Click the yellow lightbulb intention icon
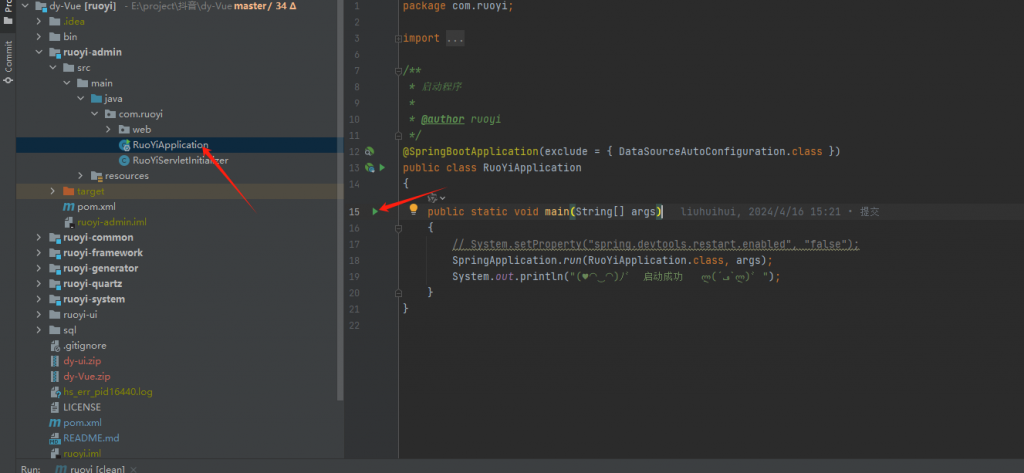Viewport: 1024px width, 473px height. coord(413,211)
